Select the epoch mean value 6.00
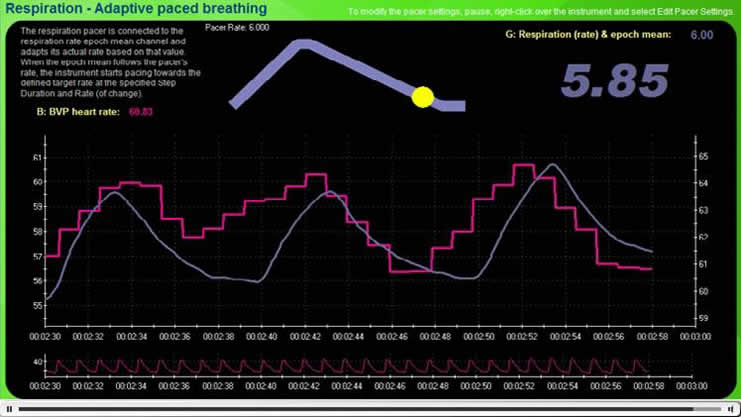The height and width of the screenshot is (417, 741). (701, 35)
